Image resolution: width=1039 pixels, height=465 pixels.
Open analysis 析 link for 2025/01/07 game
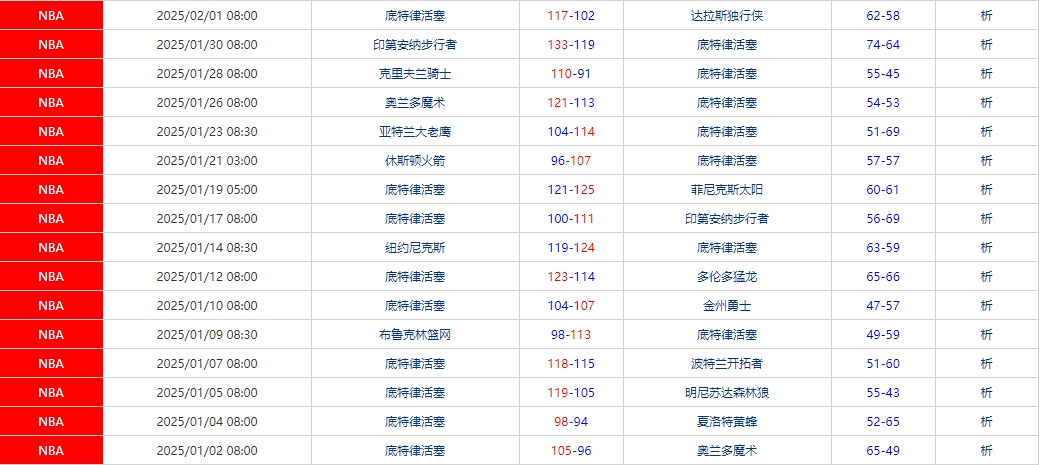987,364
